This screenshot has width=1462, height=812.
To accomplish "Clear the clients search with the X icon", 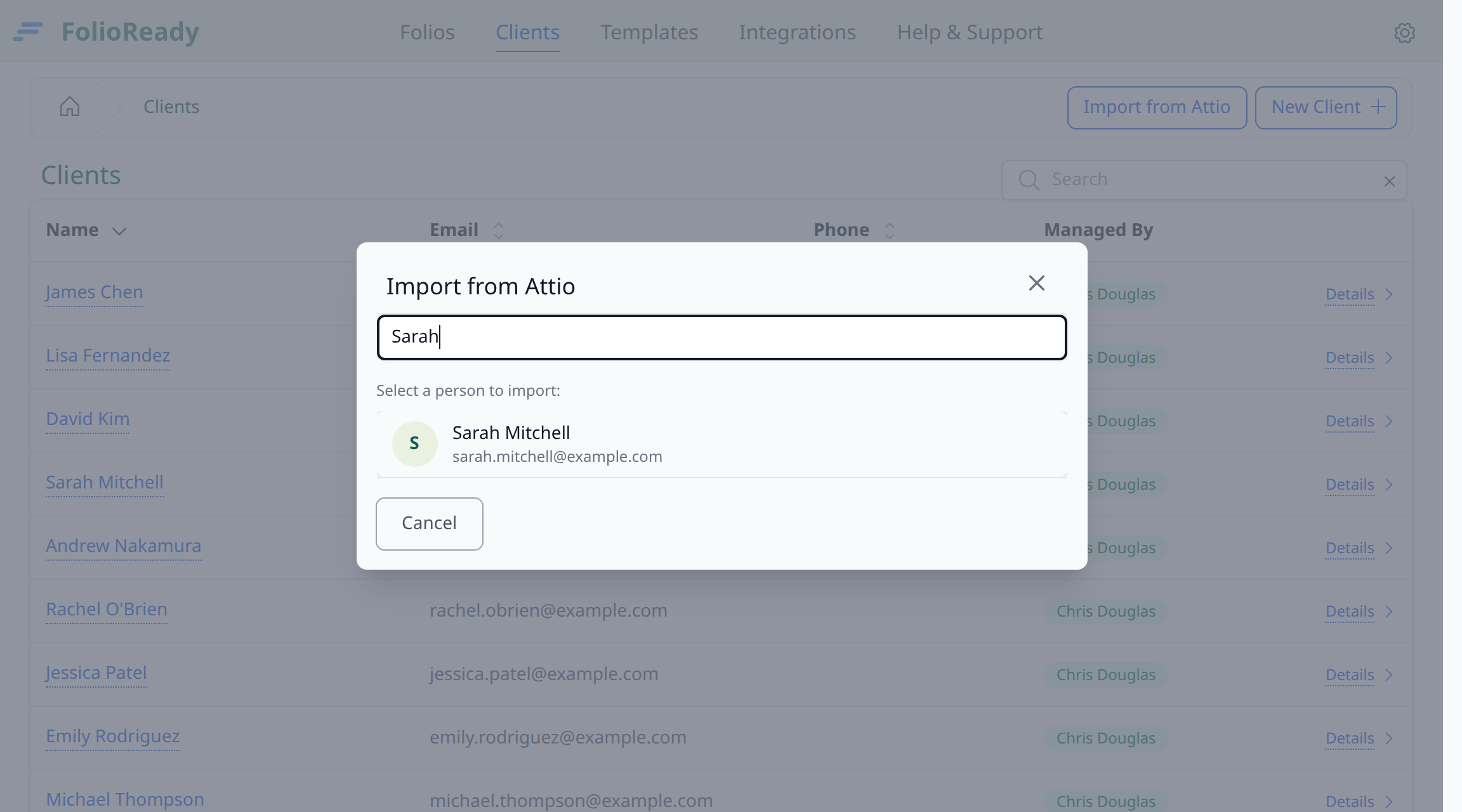I will (1389, 181).
